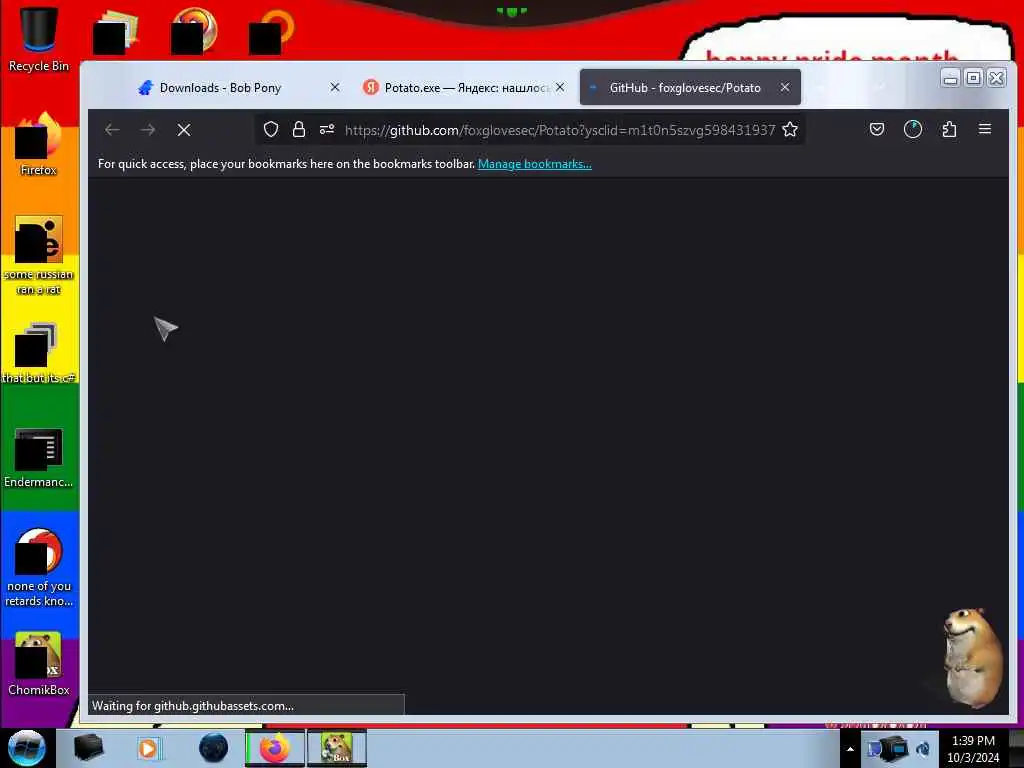Select the Endermanc... desktop icon
Screen dimensions: 1024x768
(x=38, y=457)
